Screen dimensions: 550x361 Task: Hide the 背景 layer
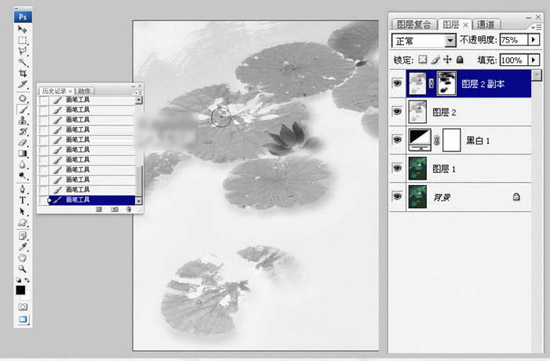[397, 196]
